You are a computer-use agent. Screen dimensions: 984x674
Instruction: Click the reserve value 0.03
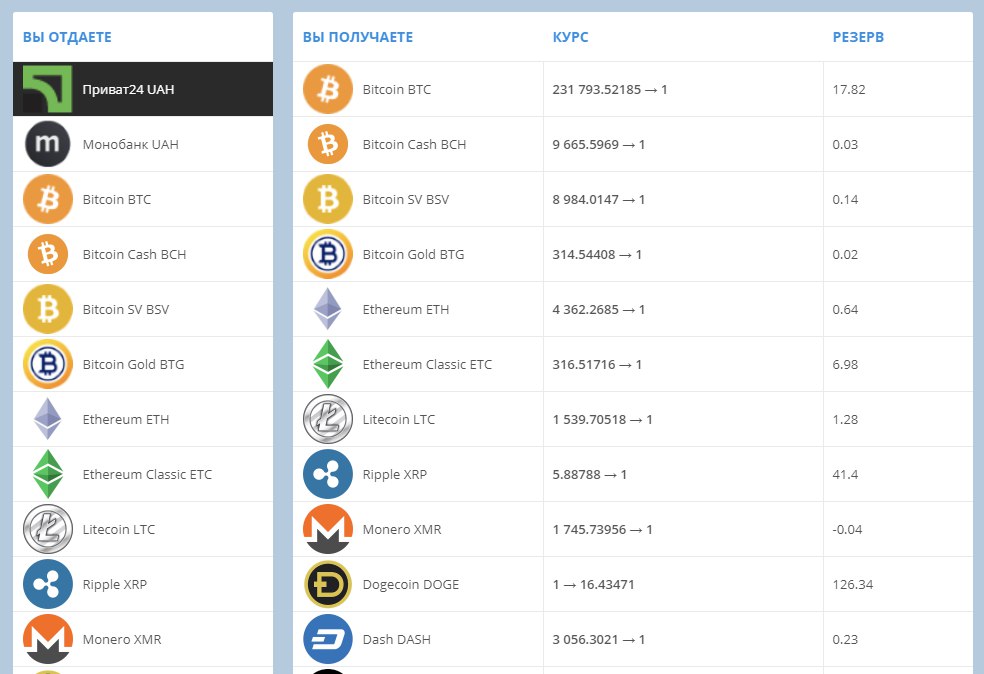point(845,144)
